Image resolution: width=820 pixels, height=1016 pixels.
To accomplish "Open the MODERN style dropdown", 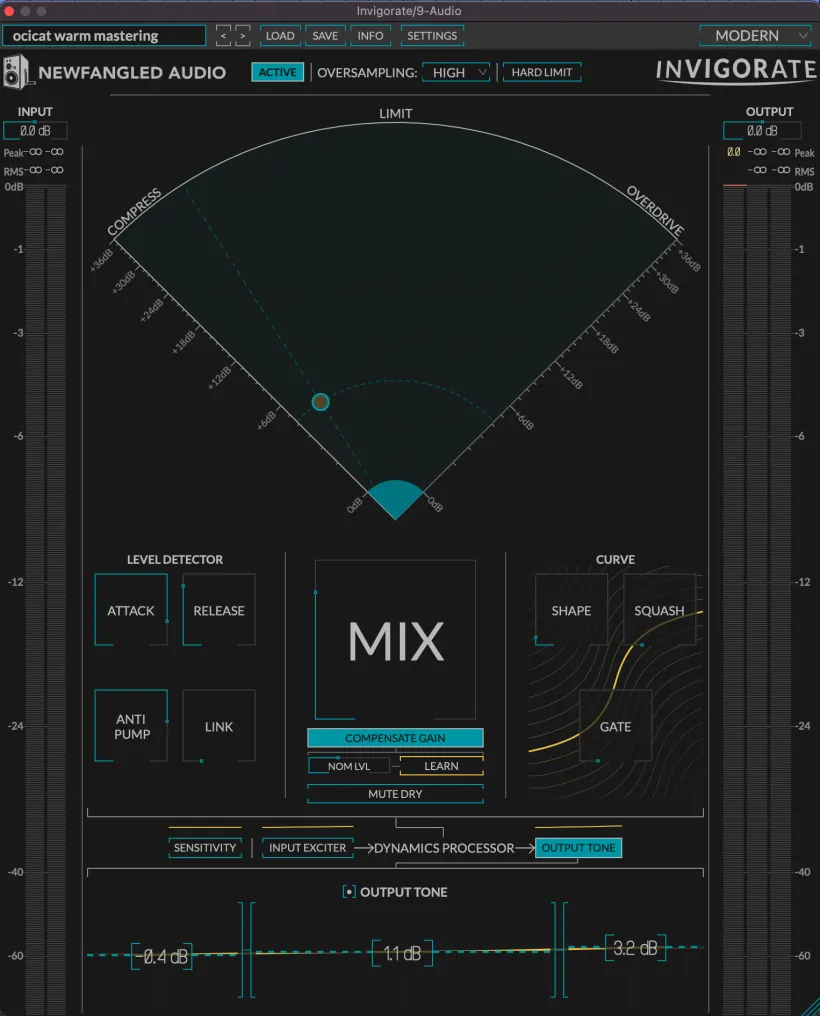I will click(x=756, y=36).
